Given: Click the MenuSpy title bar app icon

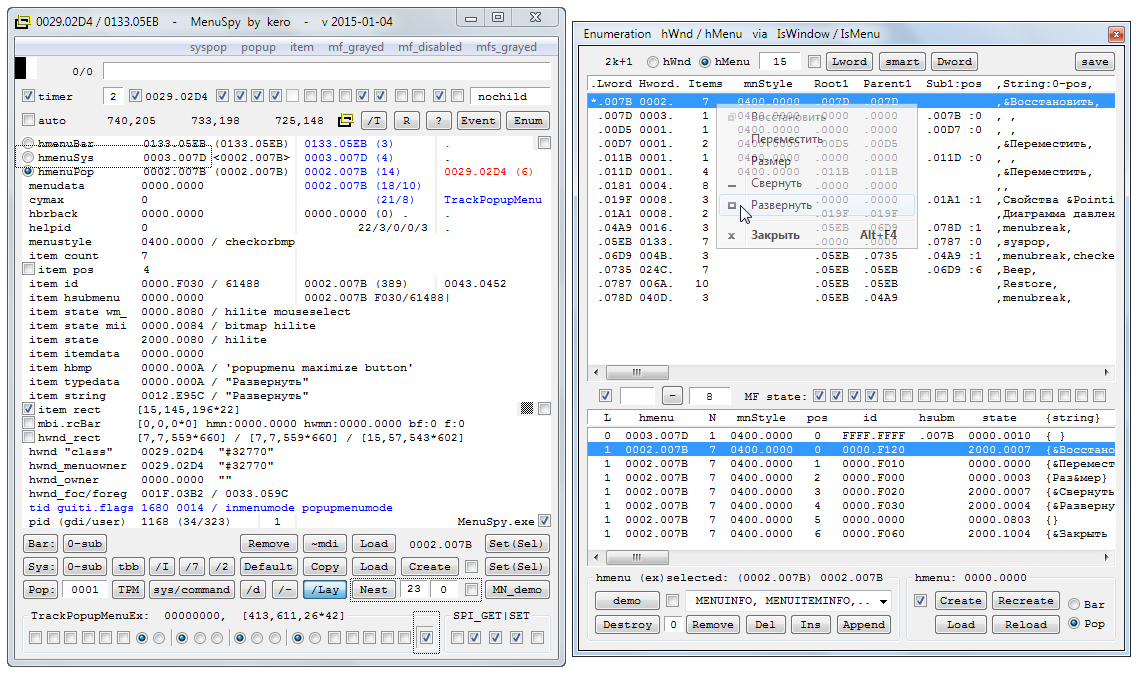Looking at the screenshot, I should click(24, 19).
